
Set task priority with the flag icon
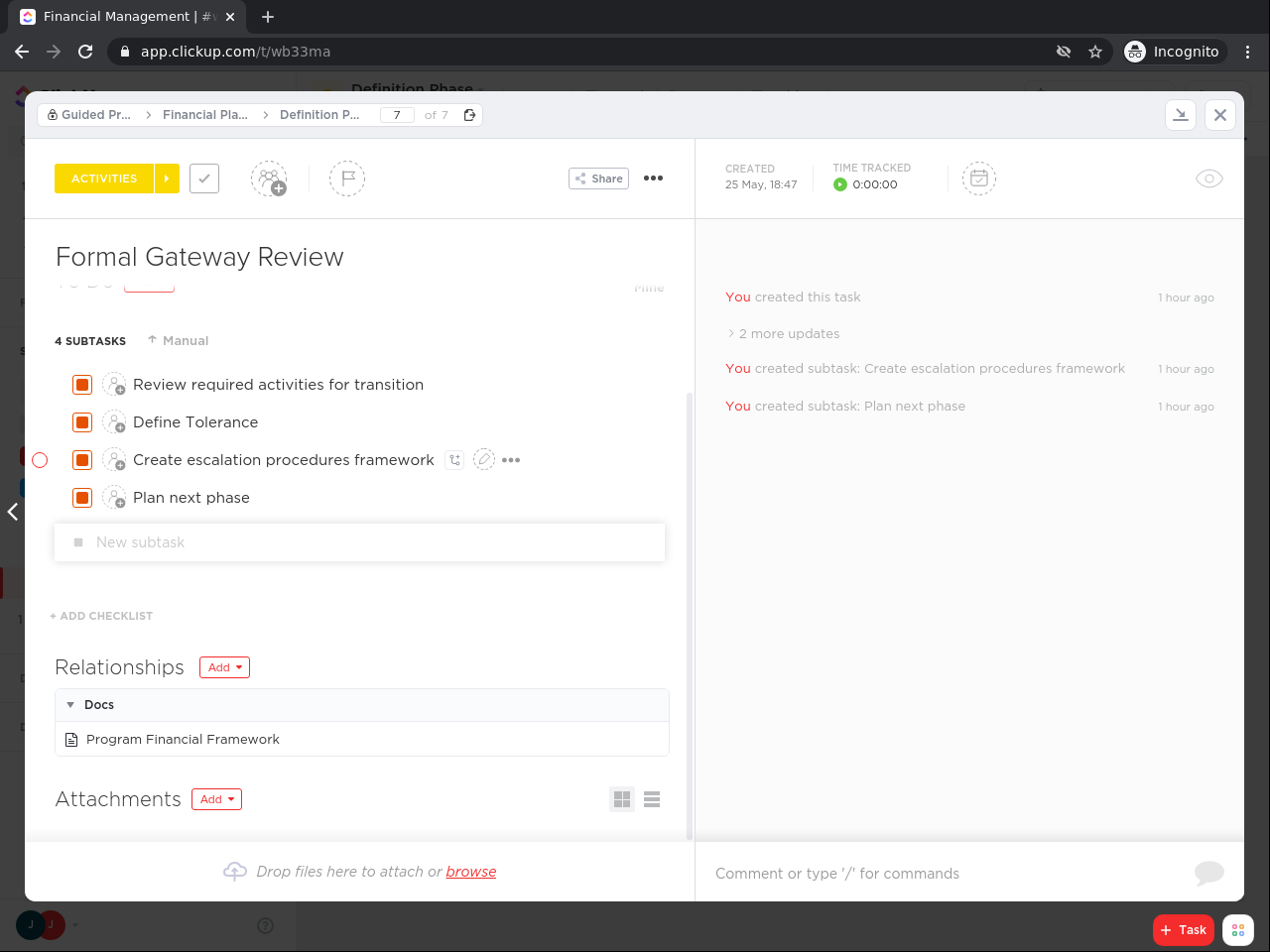point(347,178)
